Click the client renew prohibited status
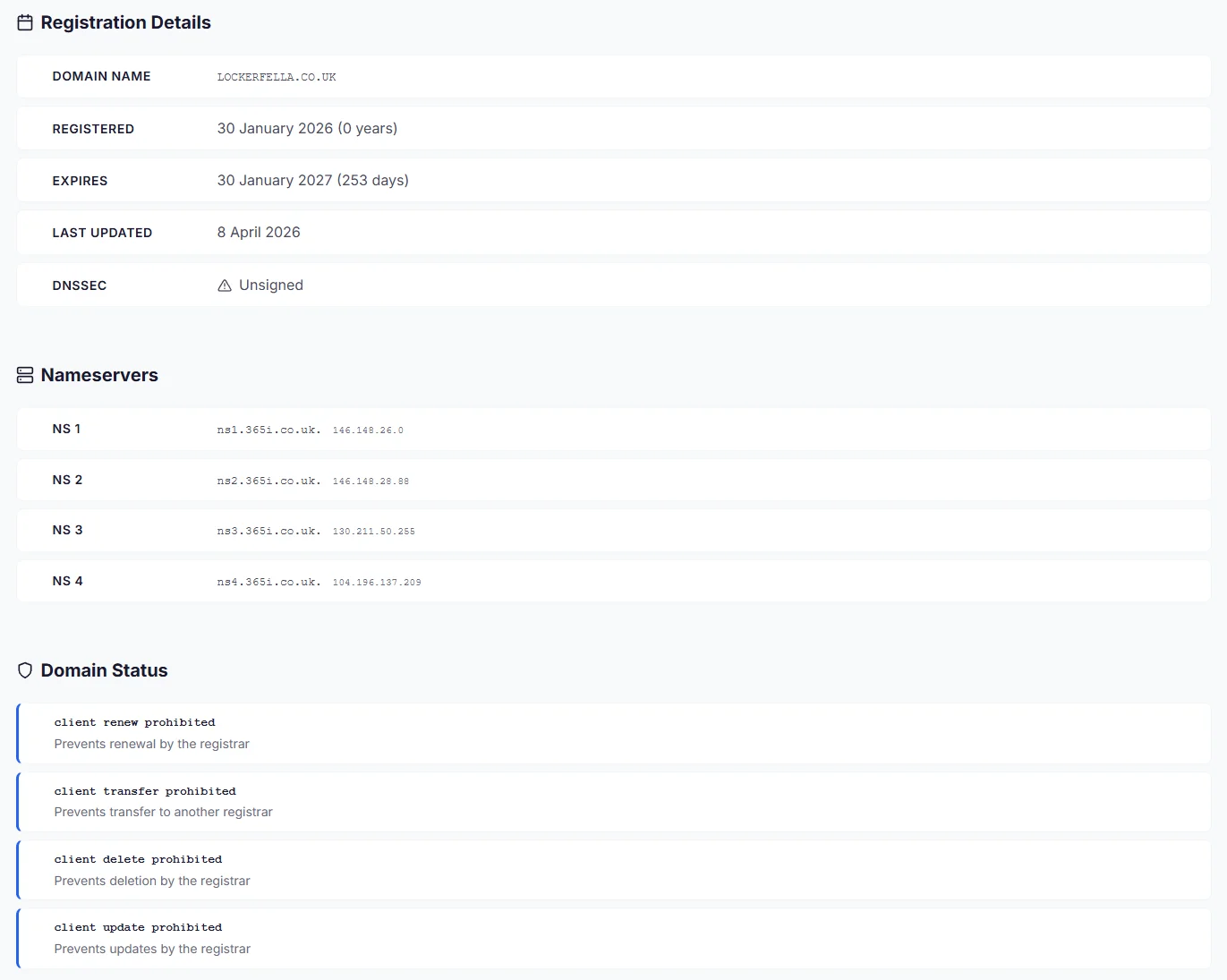Screen dimensions: 1227x980 [134, 722]
